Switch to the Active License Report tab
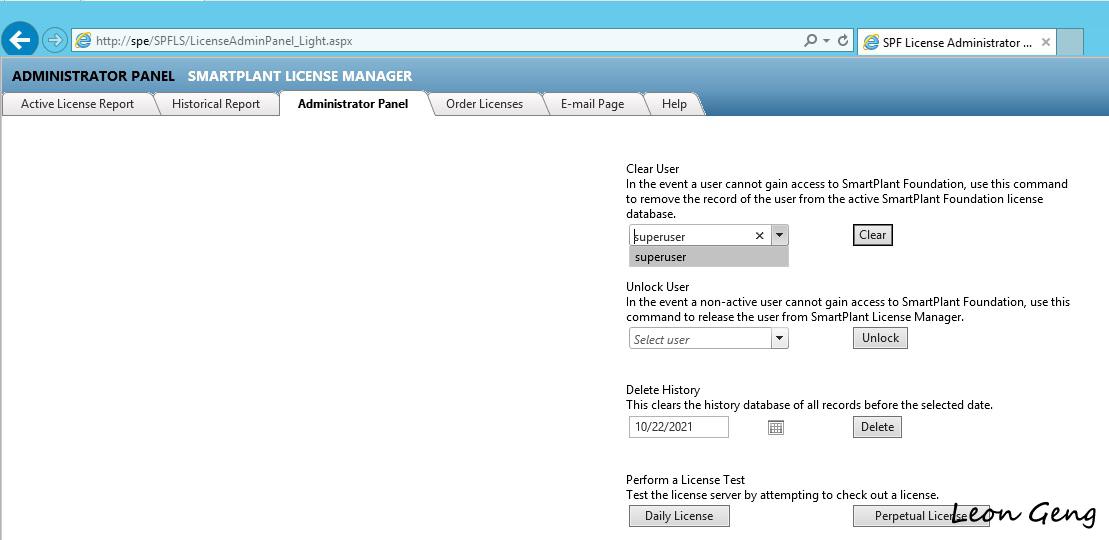 [x=77, y=104]
